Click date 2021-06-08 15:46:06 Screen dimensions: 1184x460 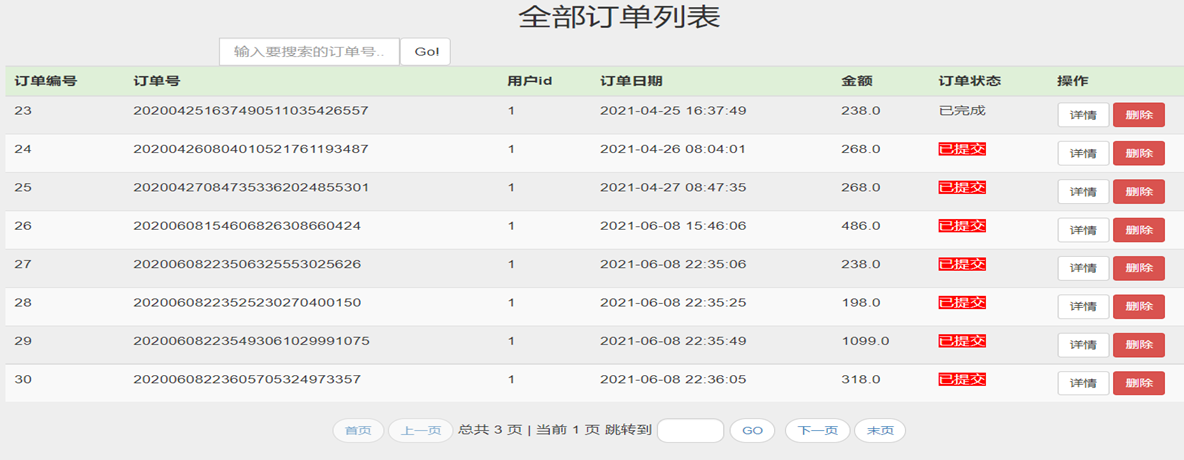pyautogui.click(x=673, y=225)
